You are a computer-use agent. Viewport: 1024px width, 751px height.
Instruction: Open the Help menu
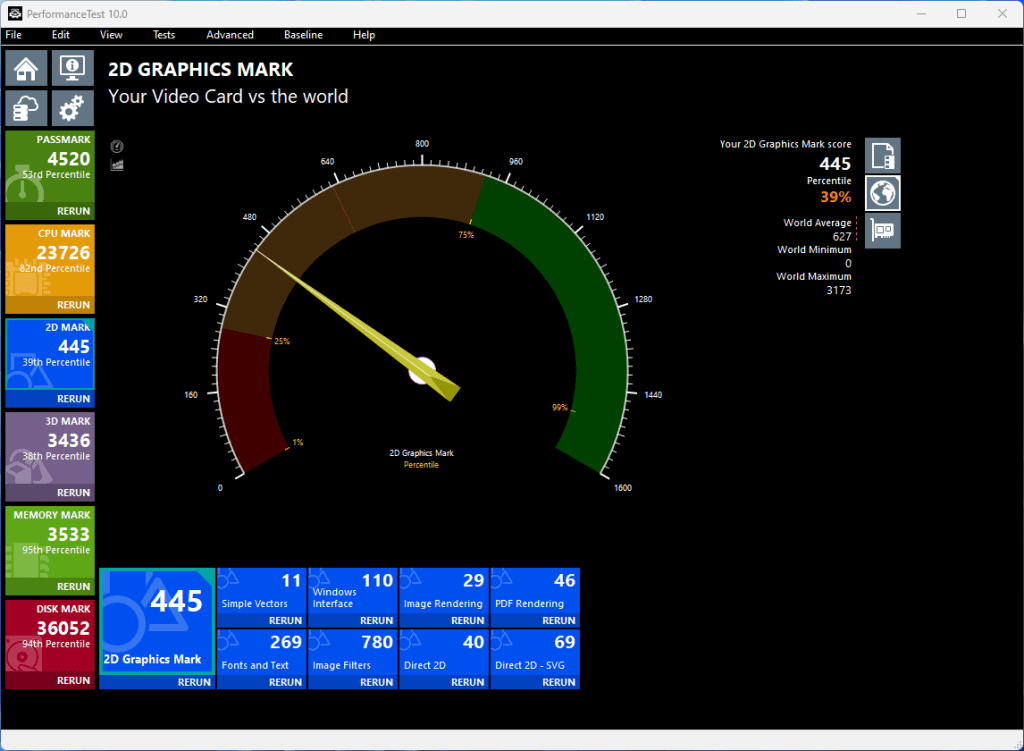click(364, 35)
